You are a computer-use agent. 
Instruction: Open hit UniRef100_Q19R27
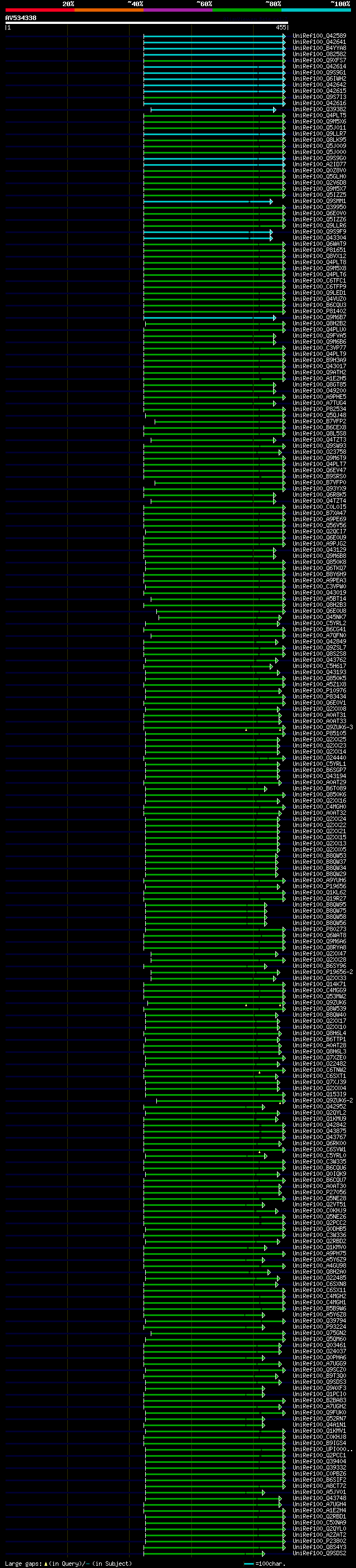click(319, 898)
